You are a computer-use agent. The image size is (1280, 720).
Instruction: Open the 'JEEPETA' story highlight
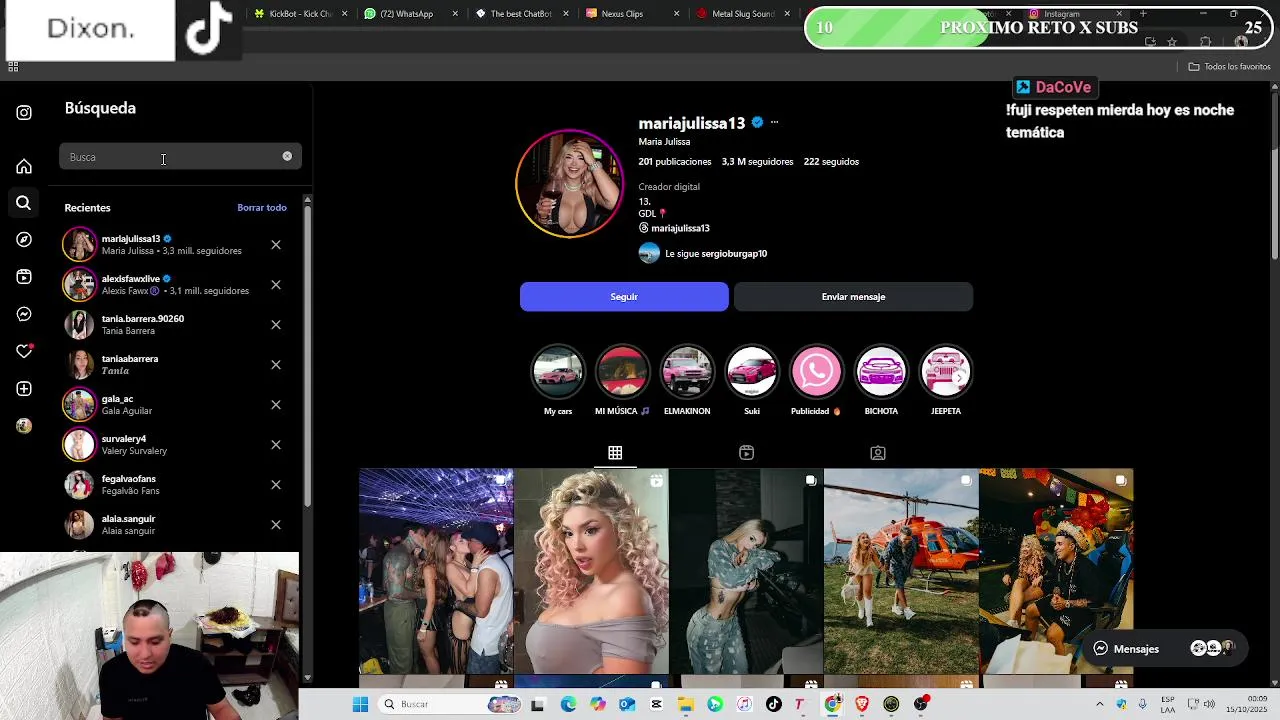pos(944,371)
